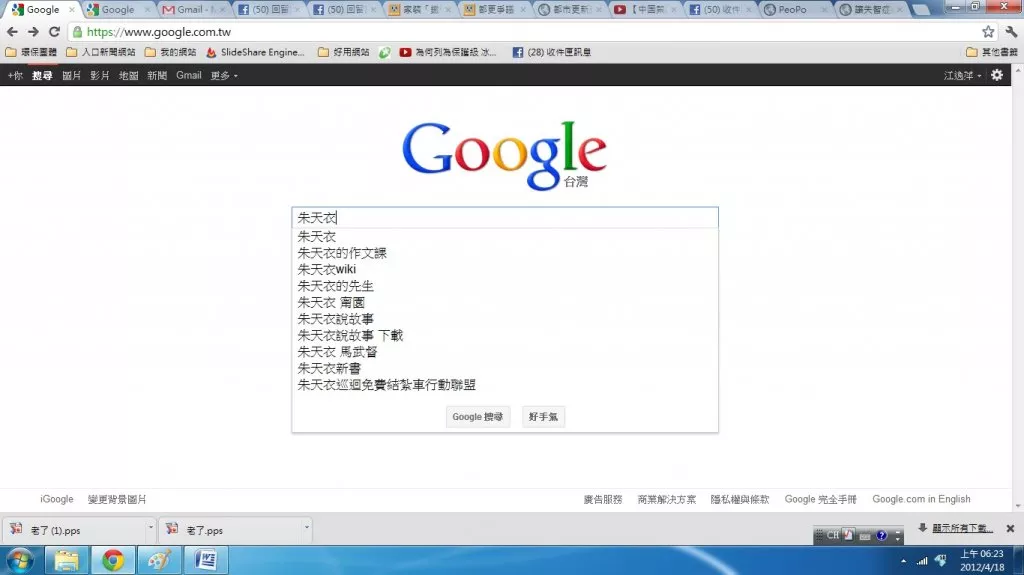This screenshot has height=575, width=1024.
Task: Open the Google.com in English link
Action: click(x=921, y=499)
